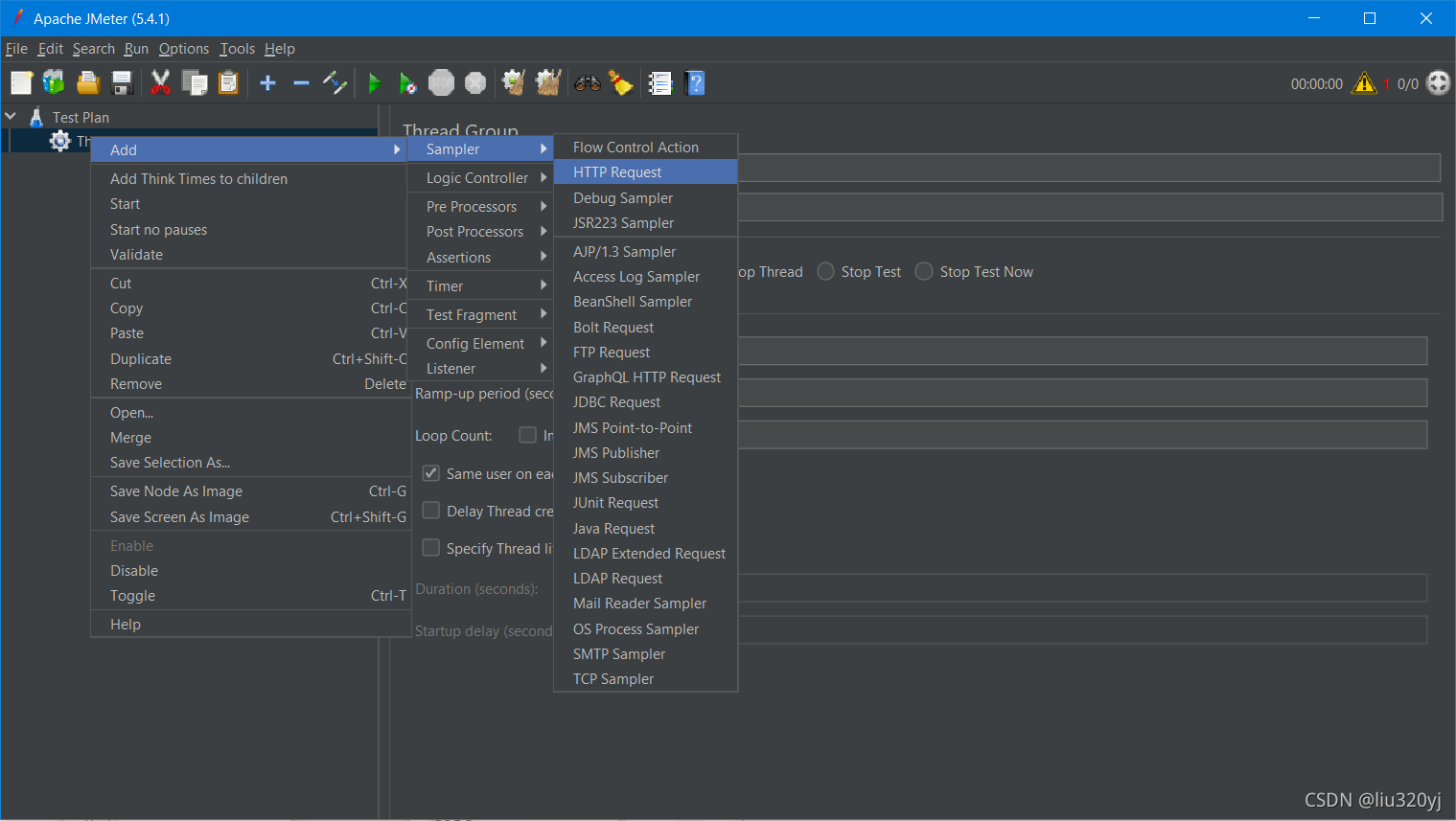This screenshot has height=821, width=1456.
Task: Click the Paste clipboard icon
Action: [228, 83]
